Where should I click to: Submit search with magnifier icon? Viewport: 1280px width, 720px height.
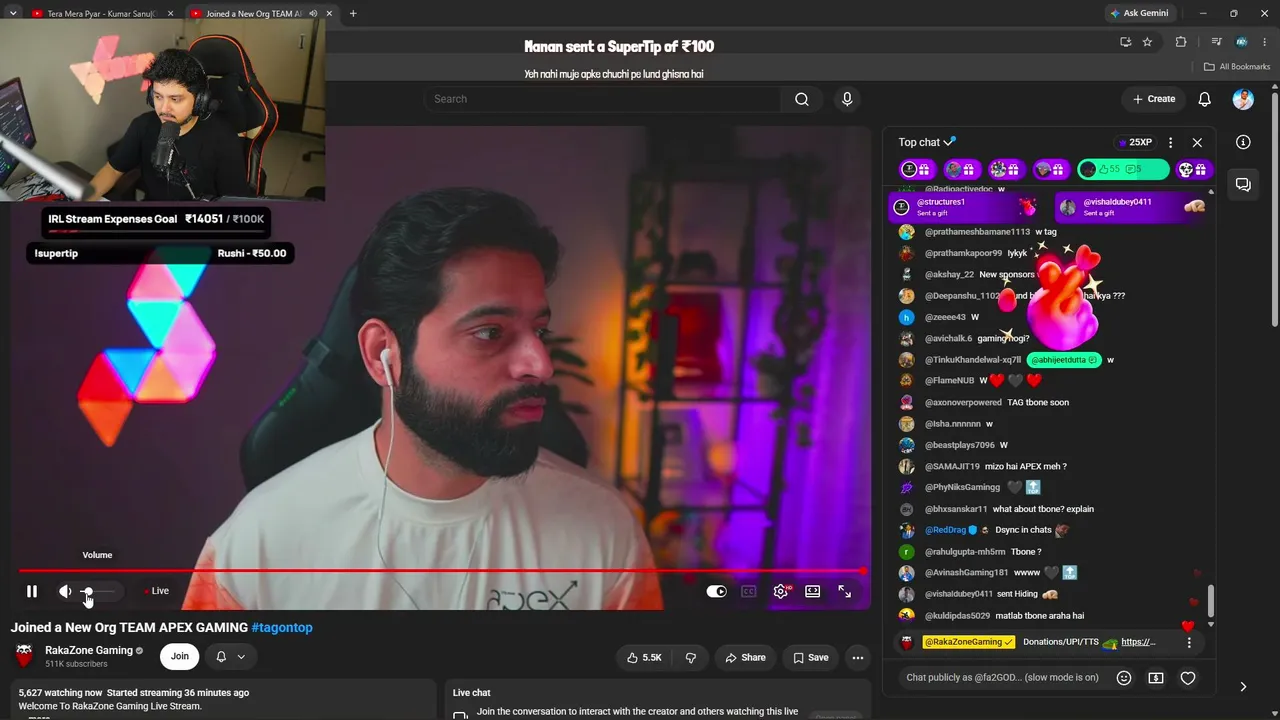click(x=802, y=99)
